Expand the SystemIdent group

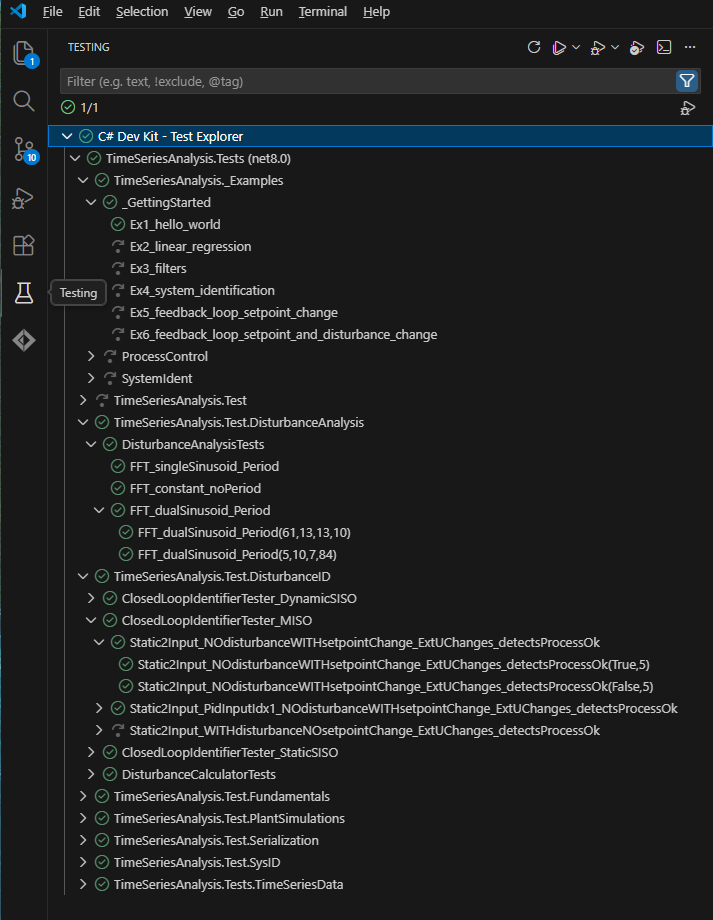pyautogui.click(x=91, y=378)
